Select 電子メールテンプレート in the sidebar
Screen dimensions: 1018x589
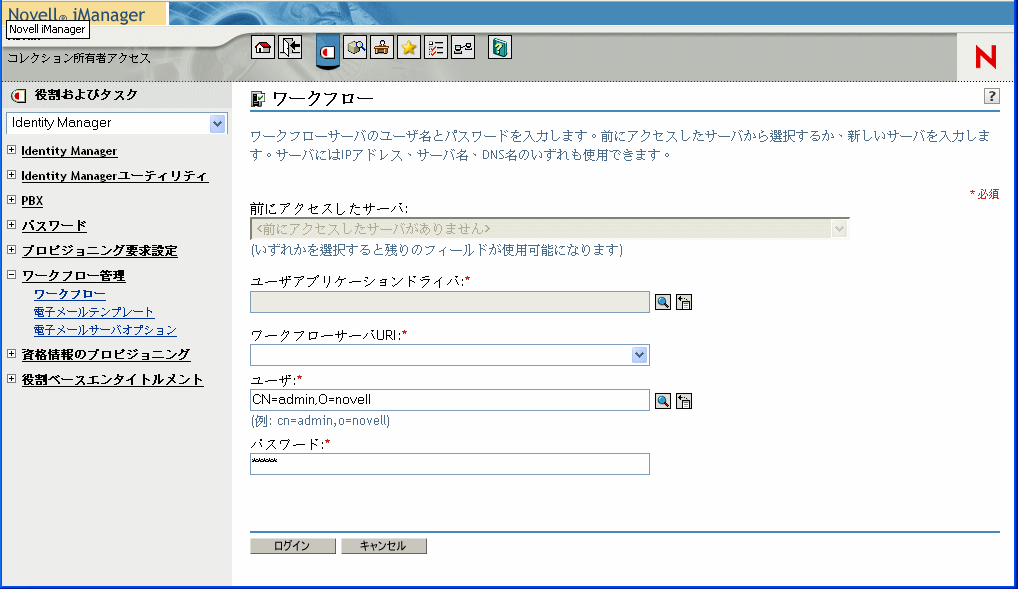[x=94, y=312]
